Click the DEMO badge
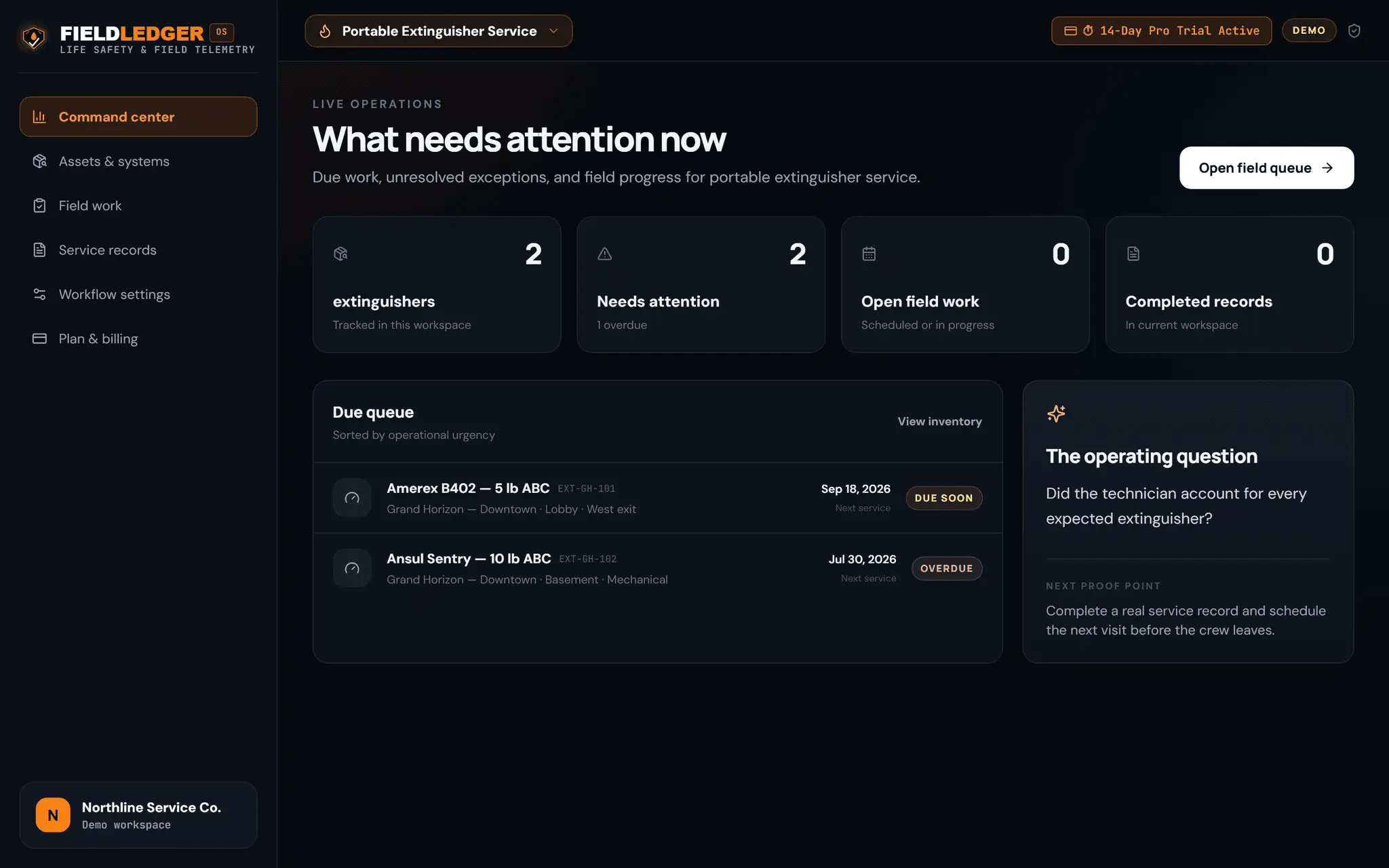 (x=1308, y=31)
